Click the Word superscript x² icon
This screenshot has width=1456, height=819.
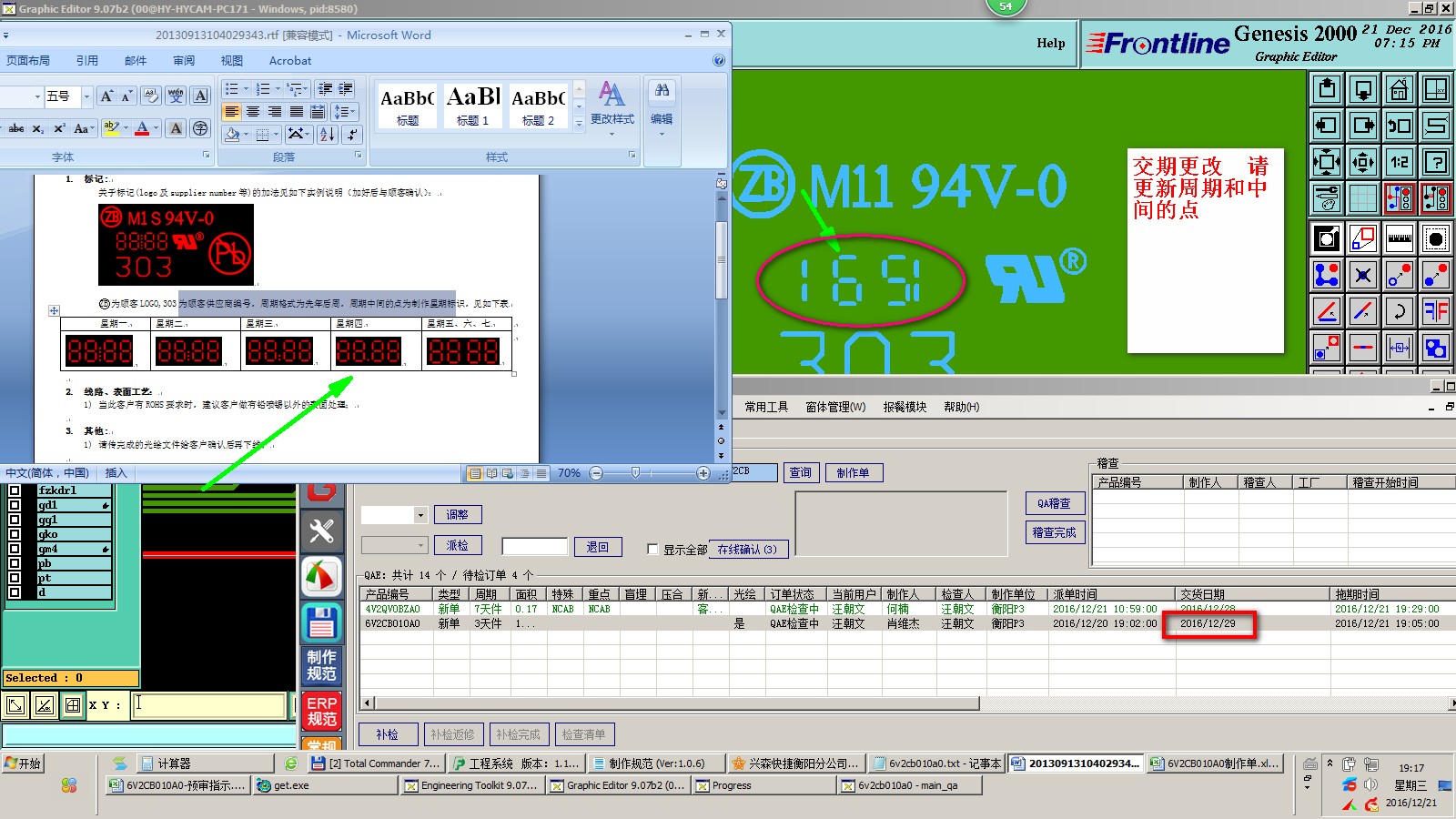coord(59,128)
